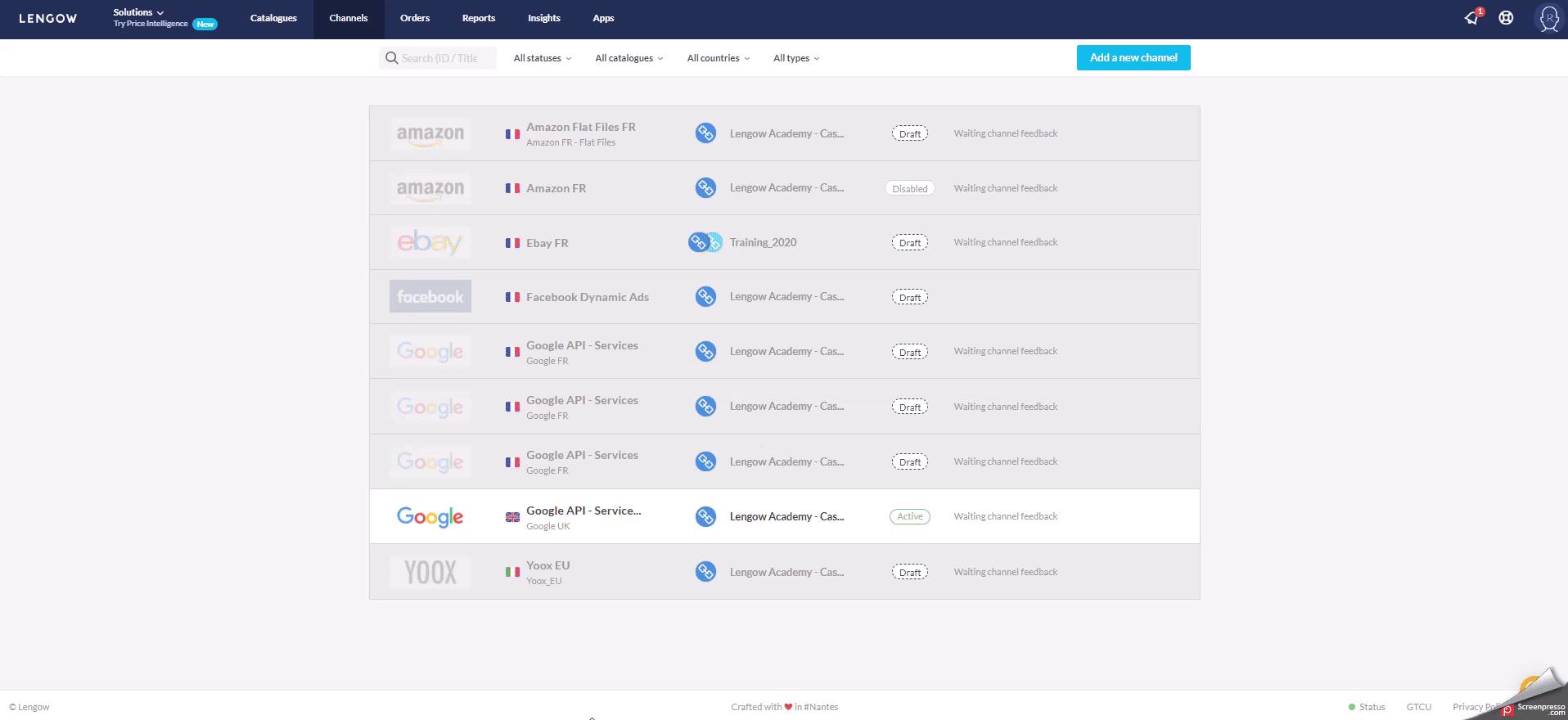Click the search magnifier icon

392,58
